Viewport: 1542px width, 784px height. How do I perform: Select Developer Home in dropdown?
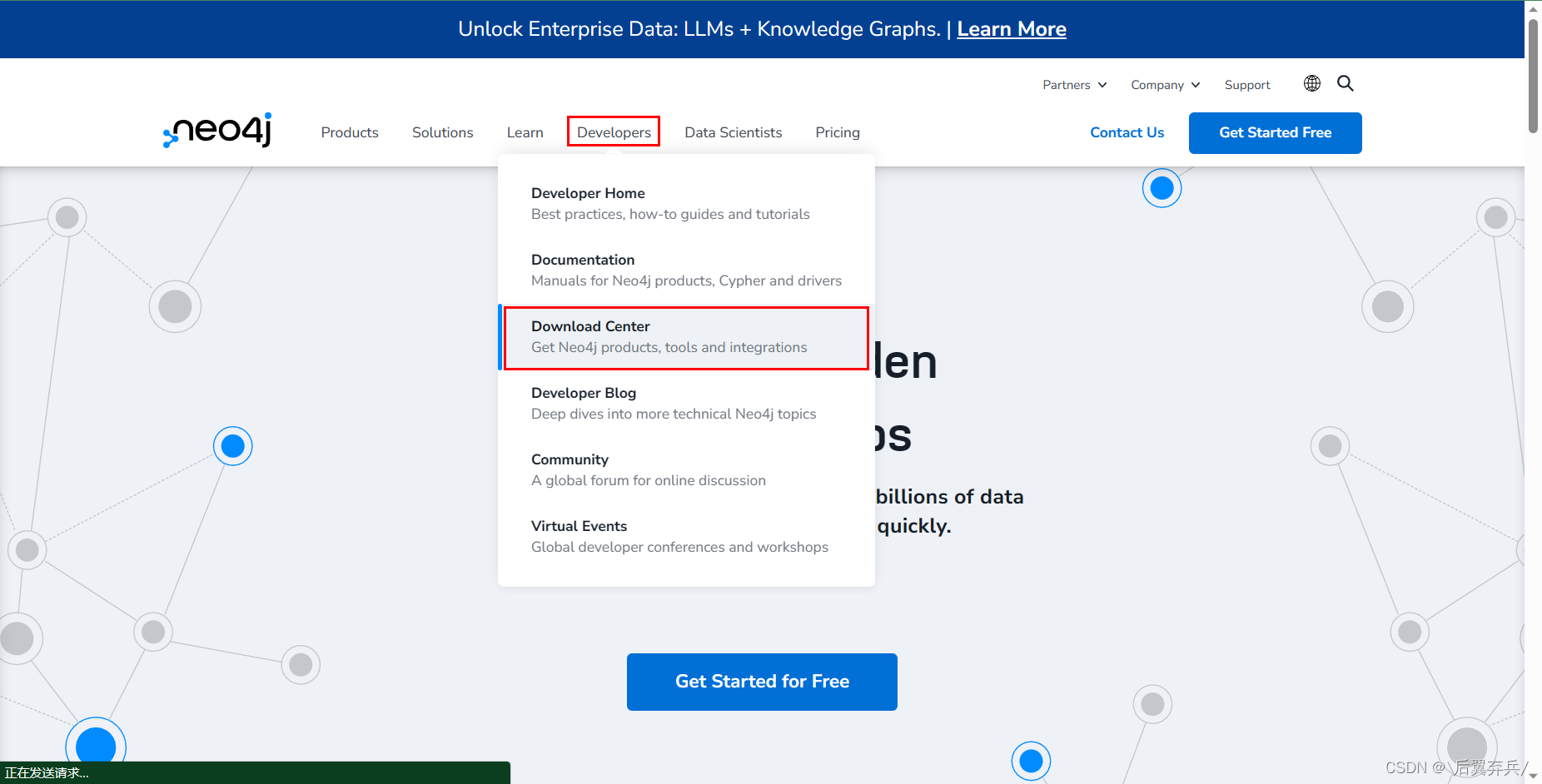tap(686, 204)
